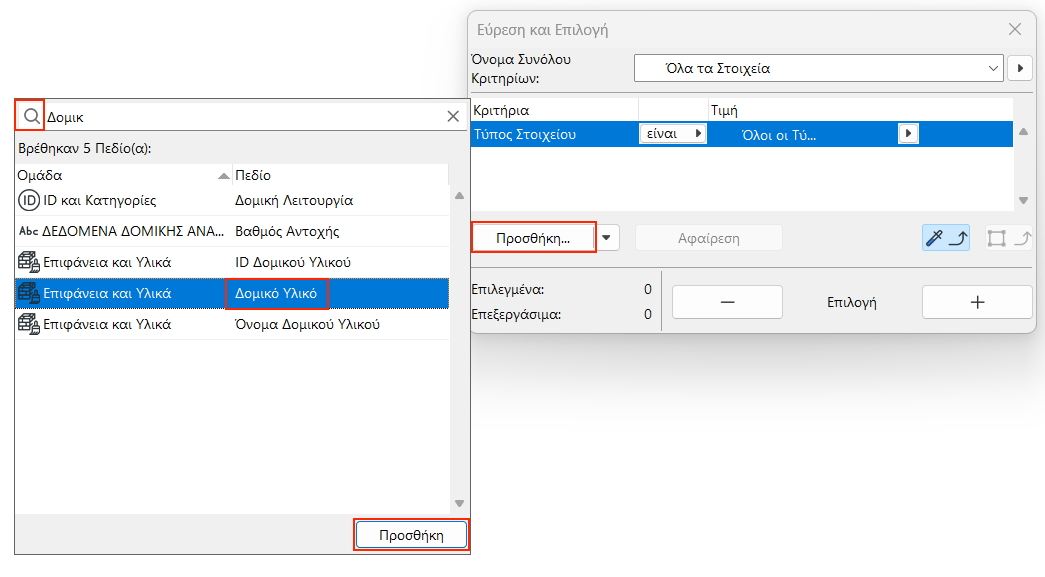Clear the search field with X
This screenshot has width=1045, height=577.
[452, 116]
